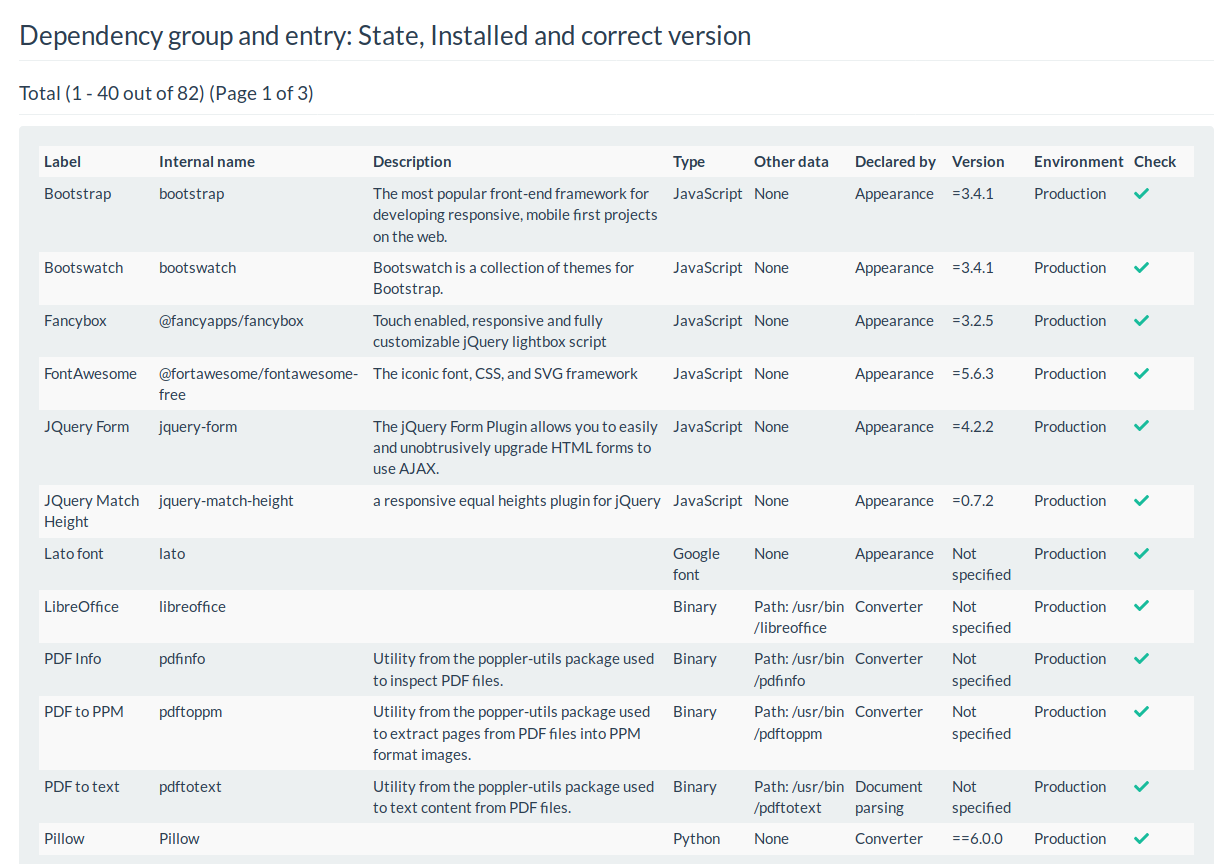Click the FontAwesome label cell
The width and height of the screenshot is (1225, 864).
[x=90, y=374]
